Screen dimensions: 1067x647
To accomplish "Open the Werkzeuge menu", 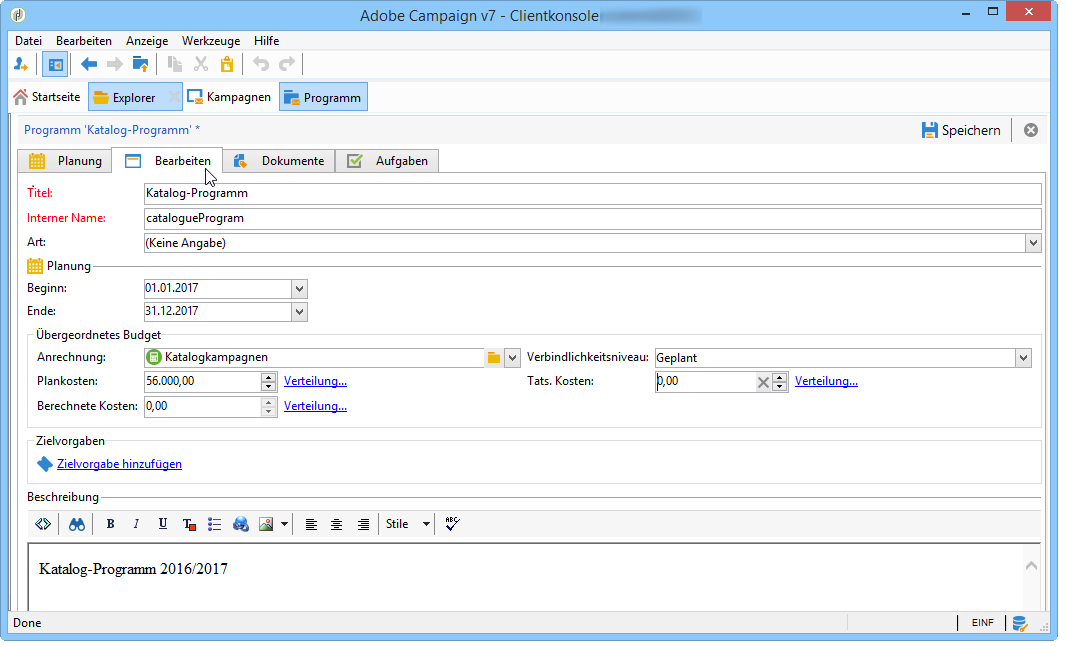I will (211, 42).
